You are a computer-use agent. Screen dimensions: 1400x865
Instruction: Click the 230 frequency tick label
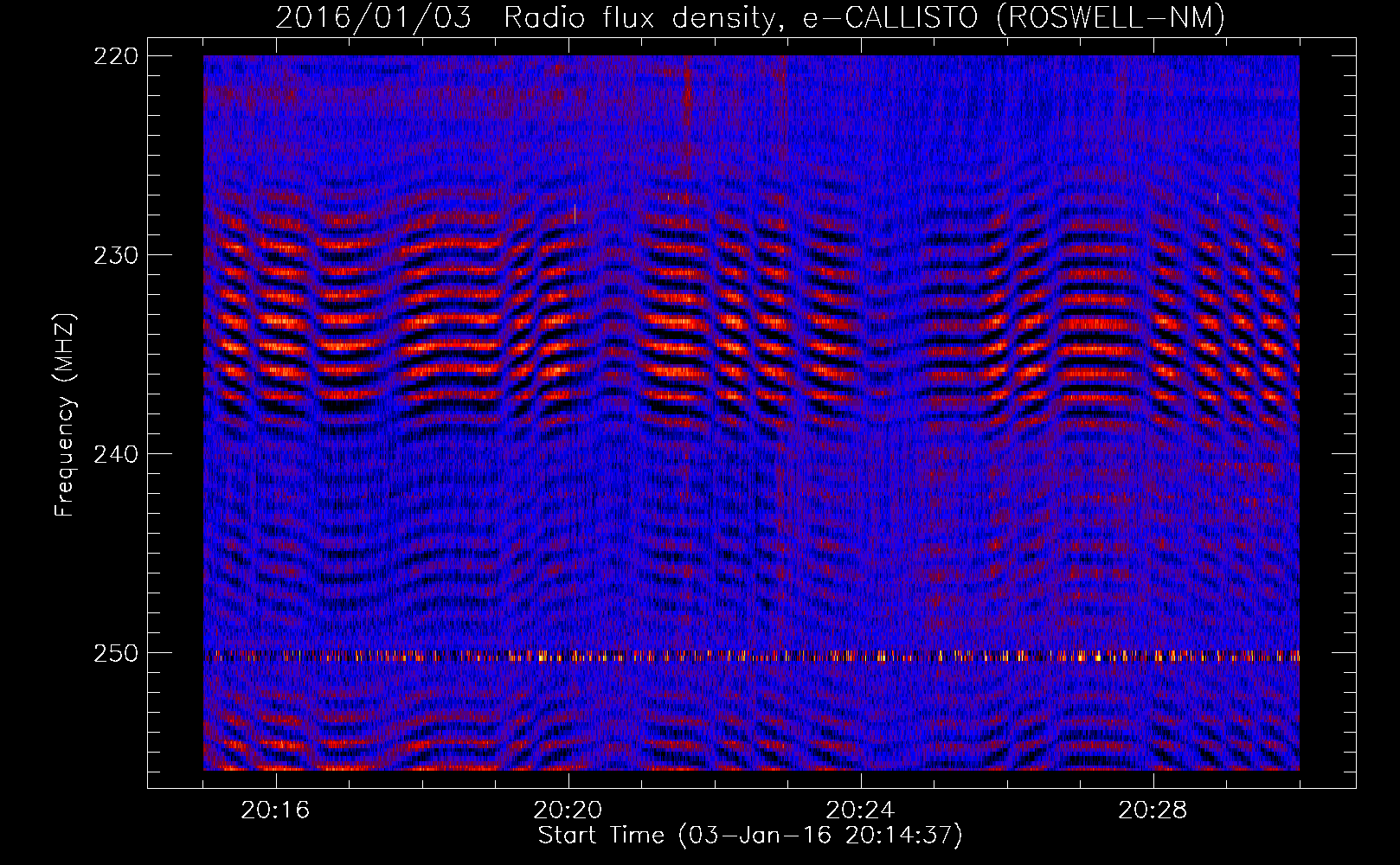coord(115,255)
